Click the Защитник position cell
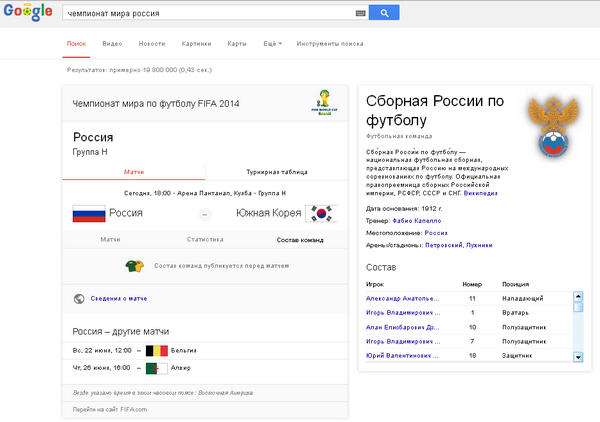Viewport: 600px width, 422px height. pyautogui.click(x=517, y=356)
